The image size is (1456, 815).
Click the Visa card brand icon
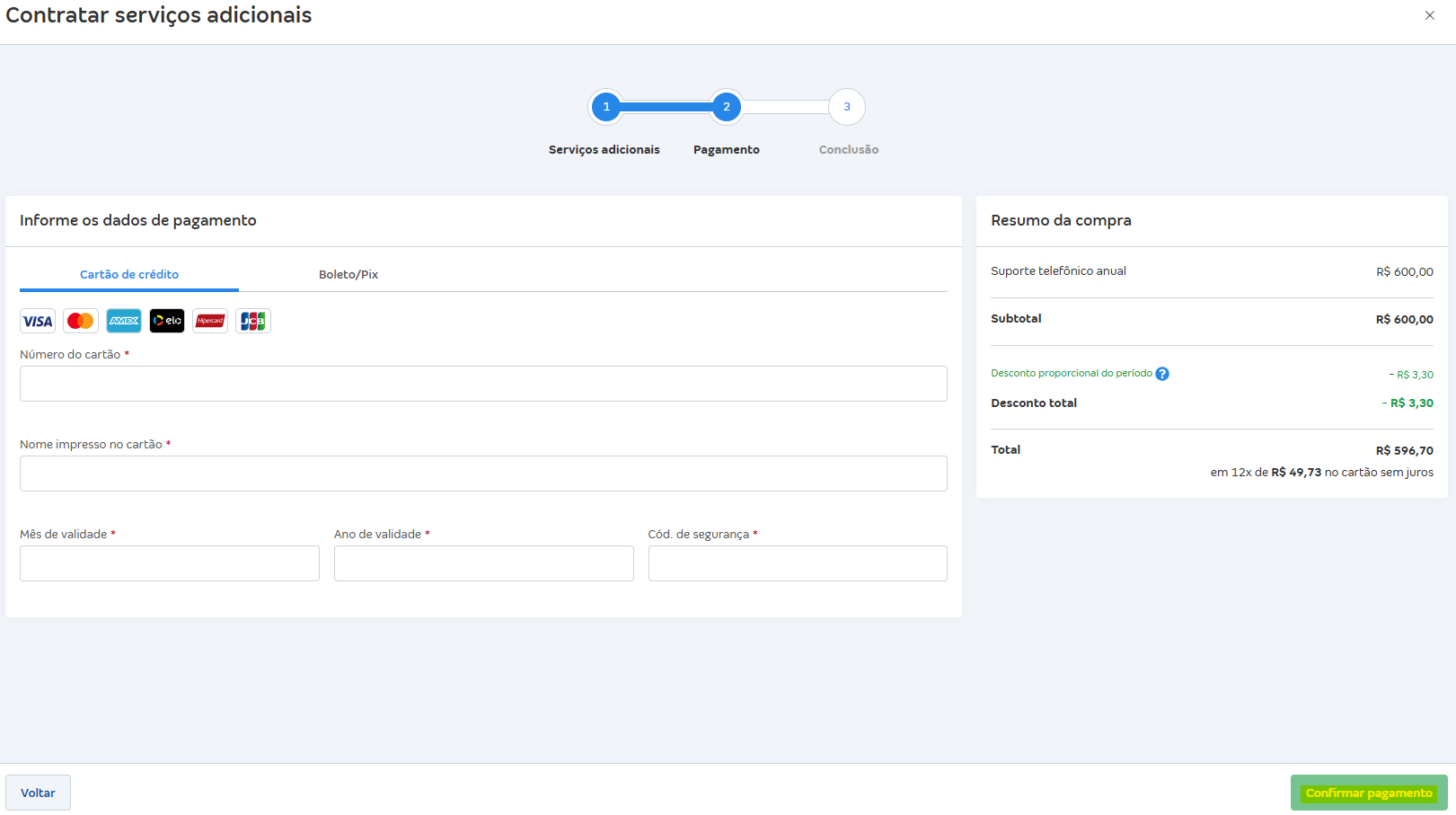coord(38,321)
